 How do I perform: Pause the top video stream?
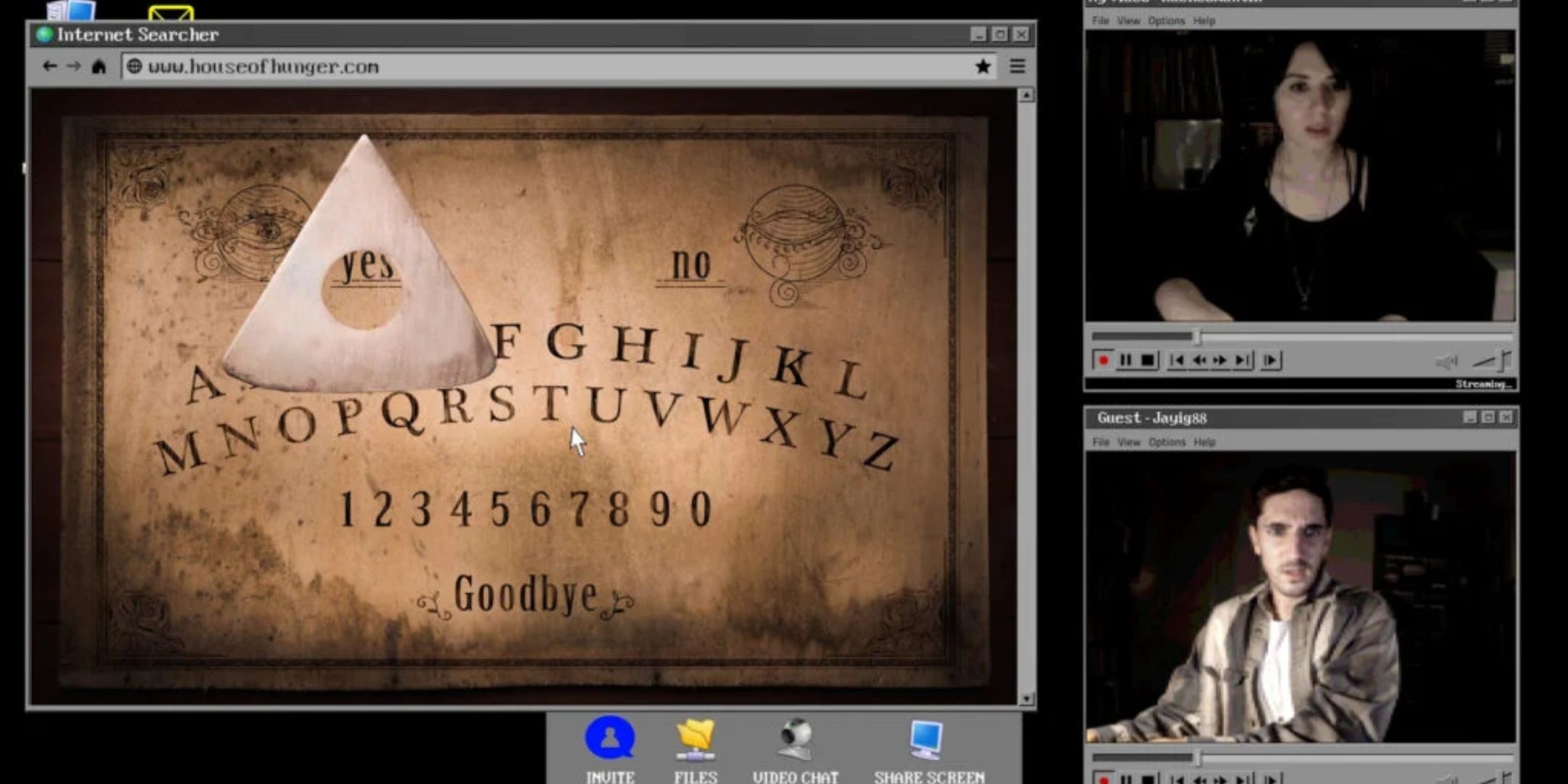[x=1125, y=361]
